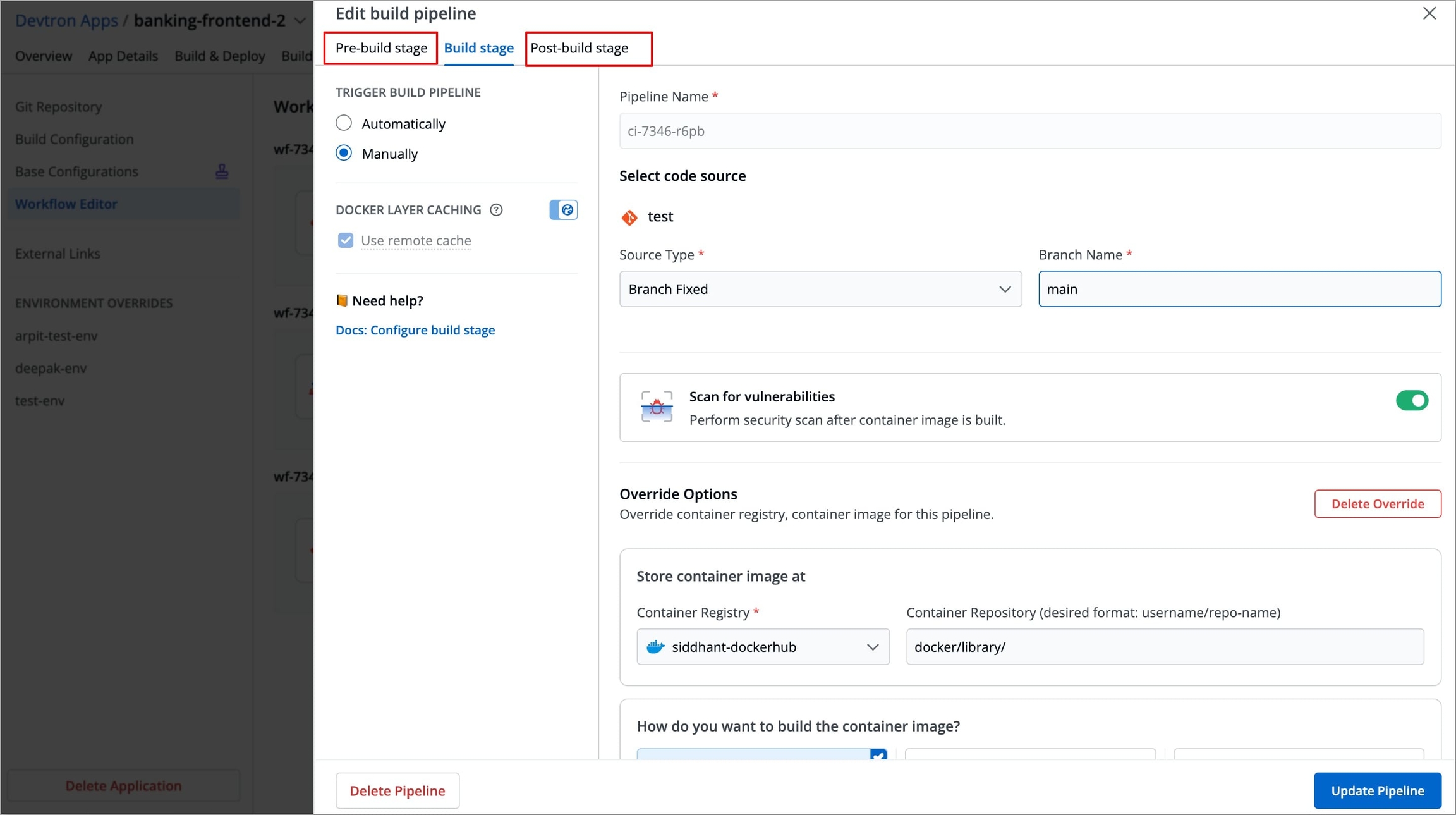The width and height of the screenshot is (1456, 815).
Task: Select Manually trigger option
Action: pos(344,153)
